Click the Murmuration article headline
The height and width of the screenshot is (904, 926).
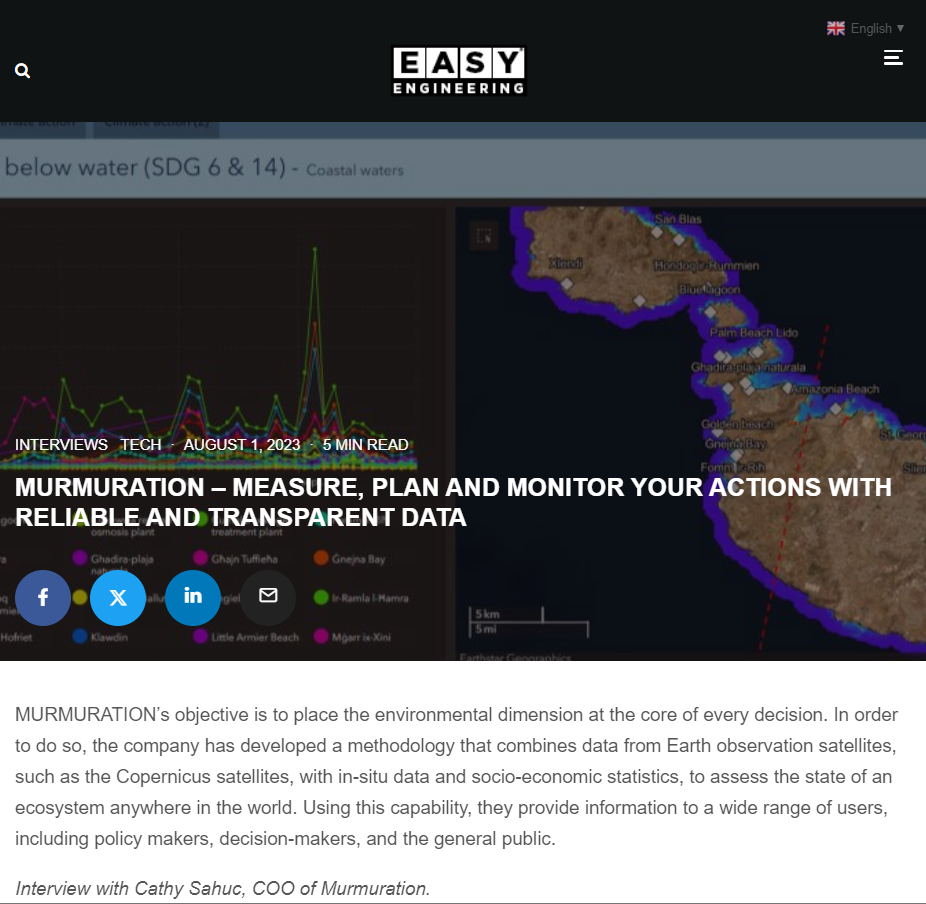[x=453, y=502]
